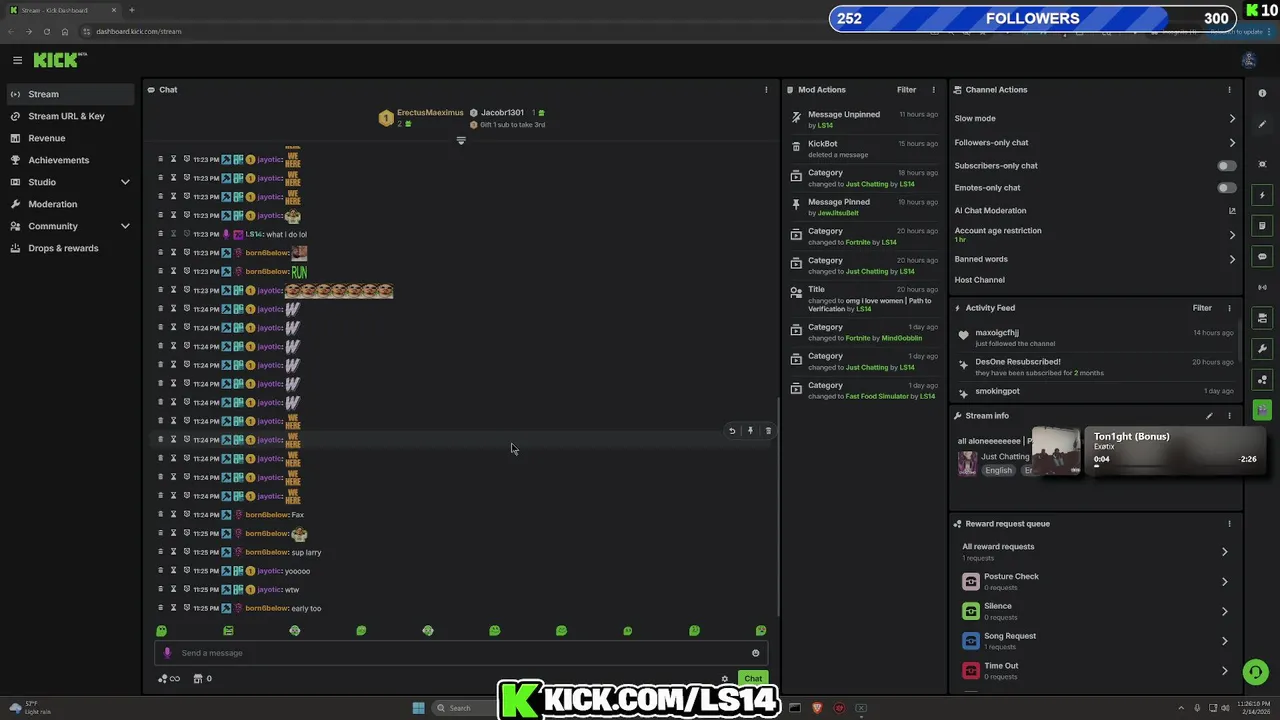This screenshot has height=720, width=1280.
Task: Click the Windows Start button
Action: click(x=418, y=708)
